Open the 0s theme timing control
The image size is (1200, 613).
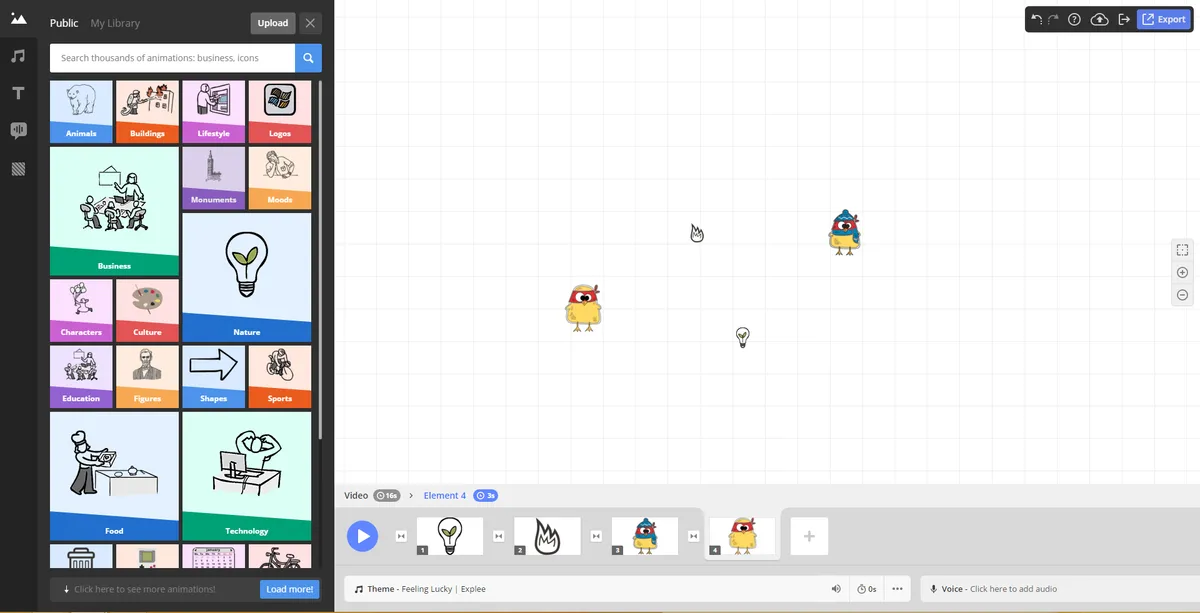tap(867, 589)
